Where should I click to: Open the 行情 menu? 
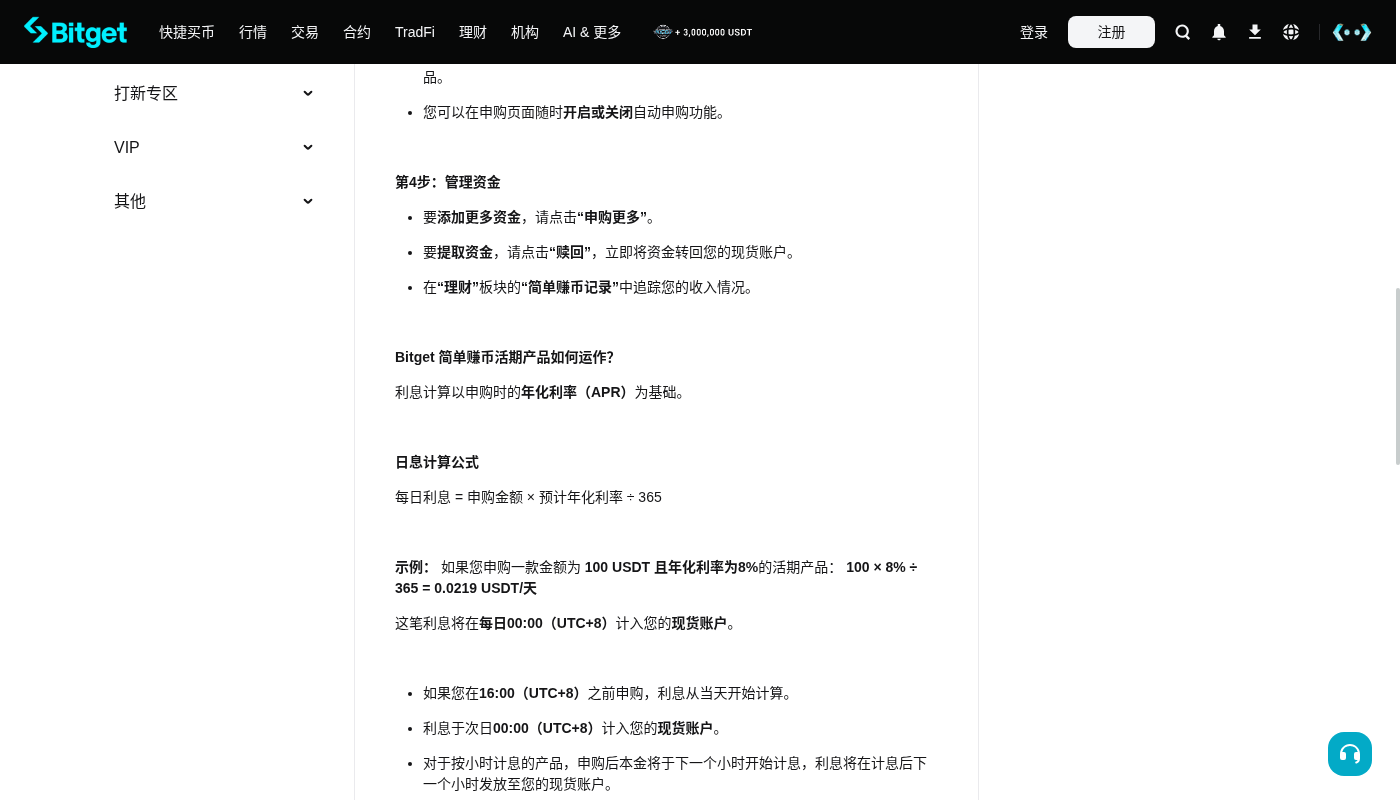[253, 32]
